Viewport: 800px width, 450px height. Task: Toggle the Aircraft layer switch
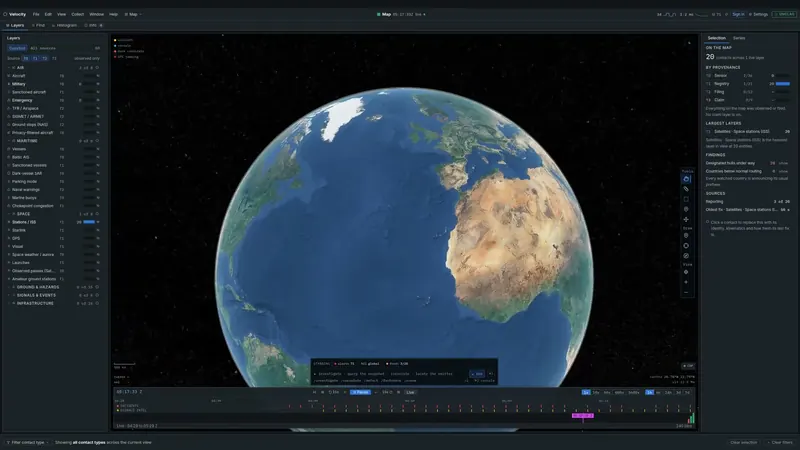point(90,76)
